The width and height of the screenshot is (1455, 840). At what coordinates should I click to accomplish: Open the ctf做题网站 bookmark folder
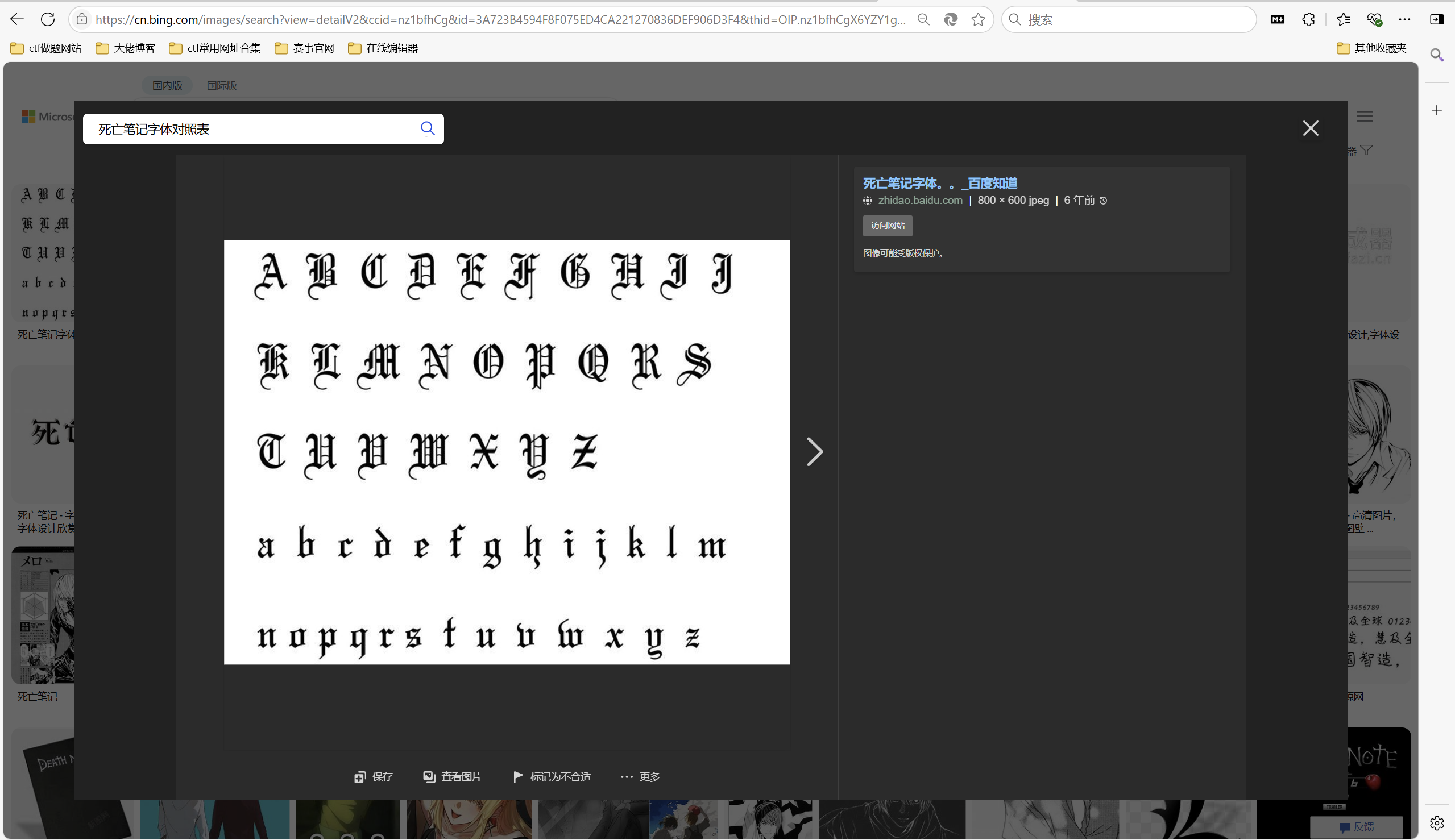pyautogui.click(x=46, y=48)
